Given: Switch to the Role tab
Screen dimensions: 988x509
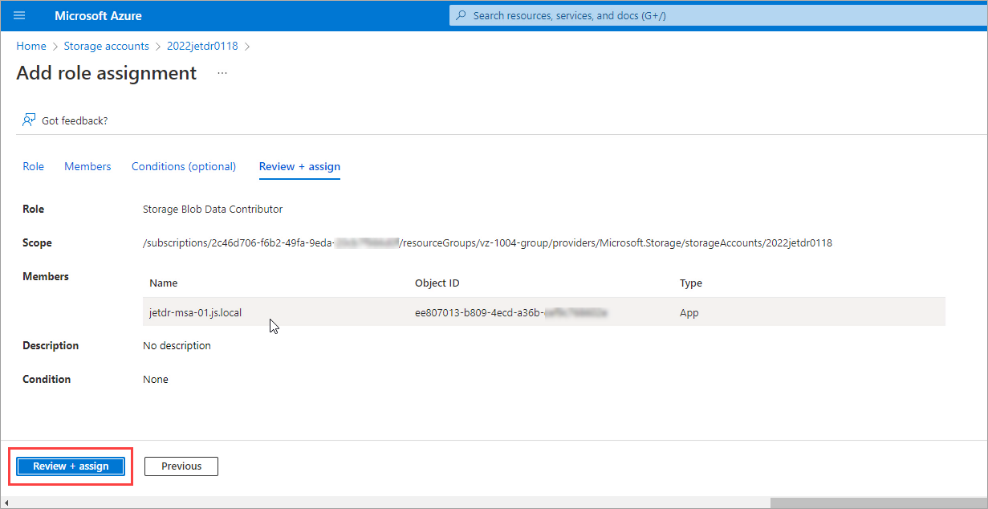Looking at the screenshot, I should coord(33,166).
